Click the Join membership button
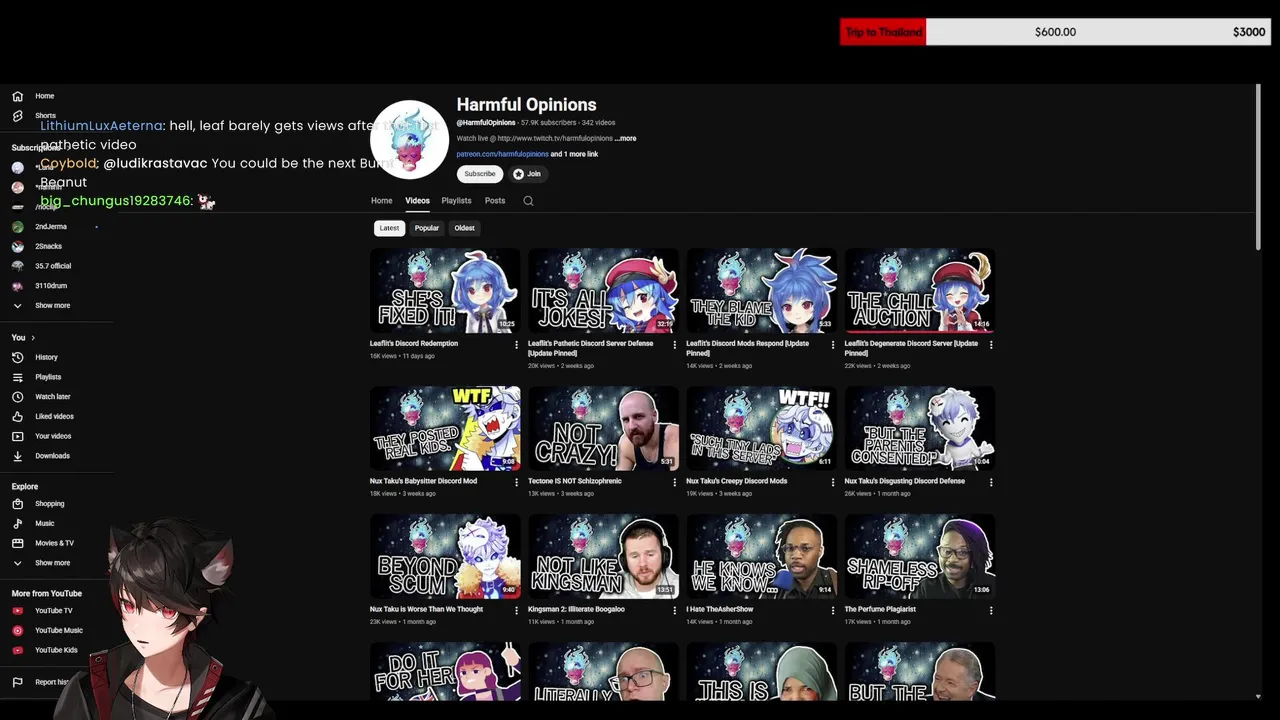 point(527,174)
